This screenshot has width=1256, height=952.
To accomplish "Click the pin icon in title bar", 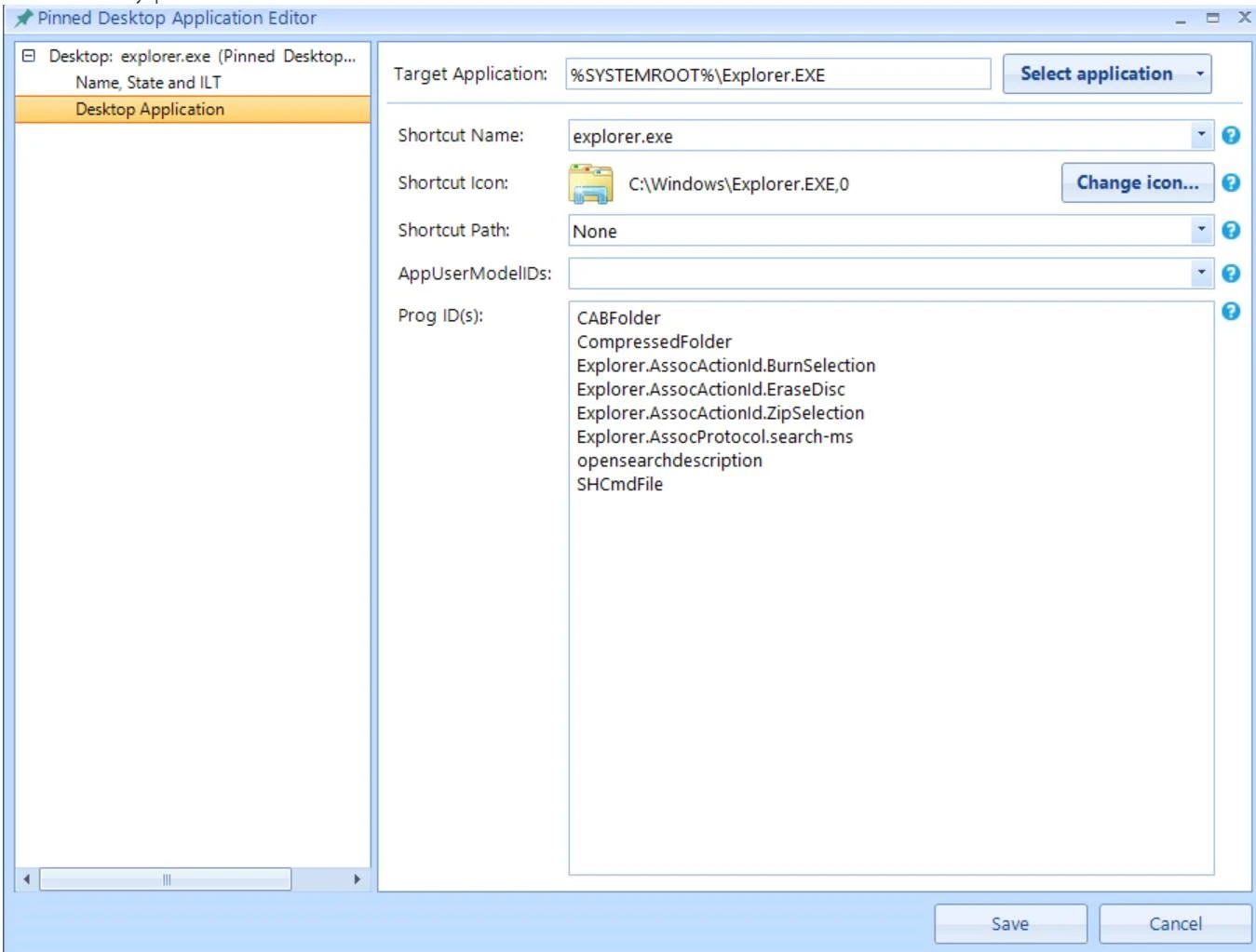I will tap(23, 18).
